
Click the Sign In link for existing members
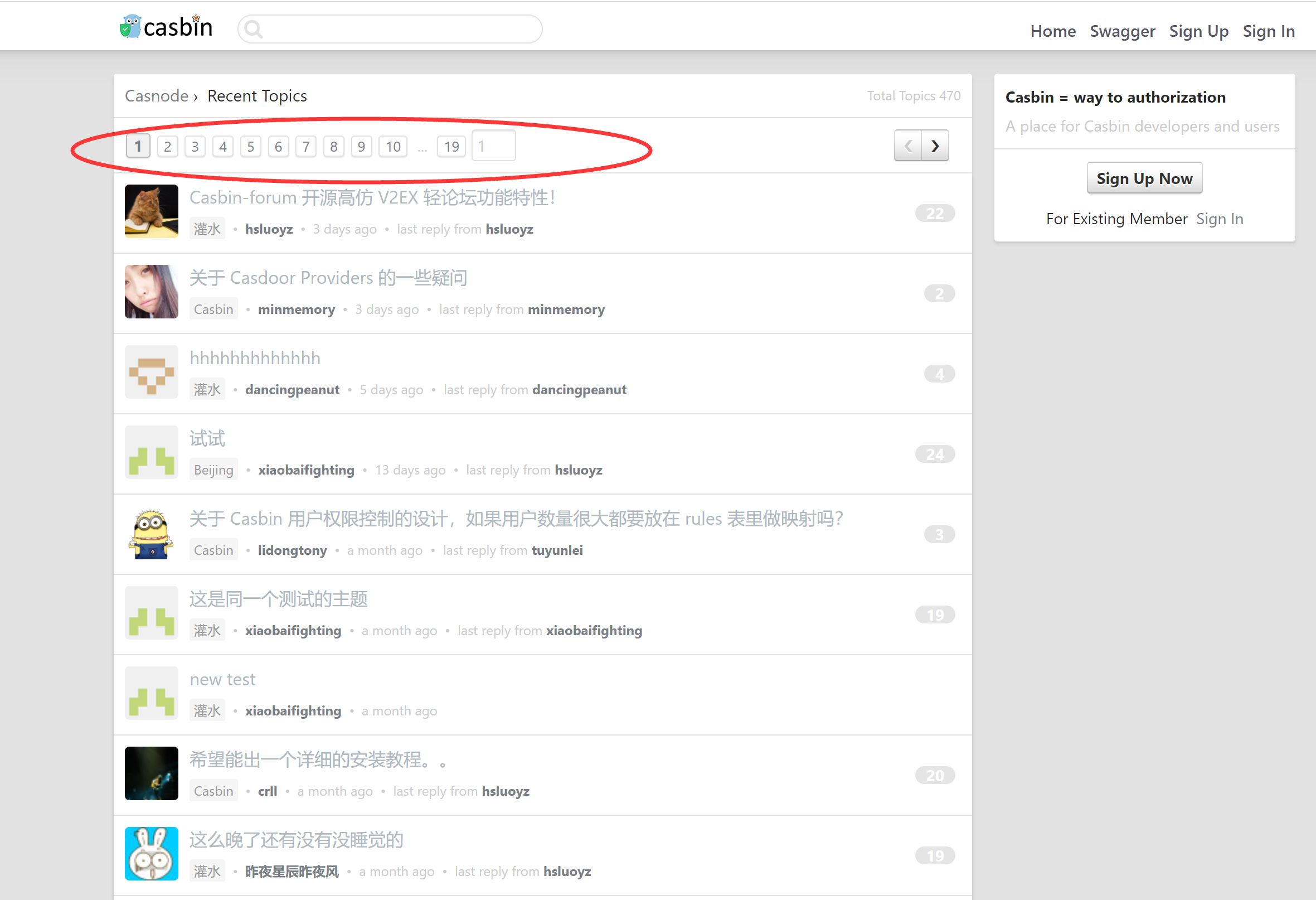[1220, 219]
